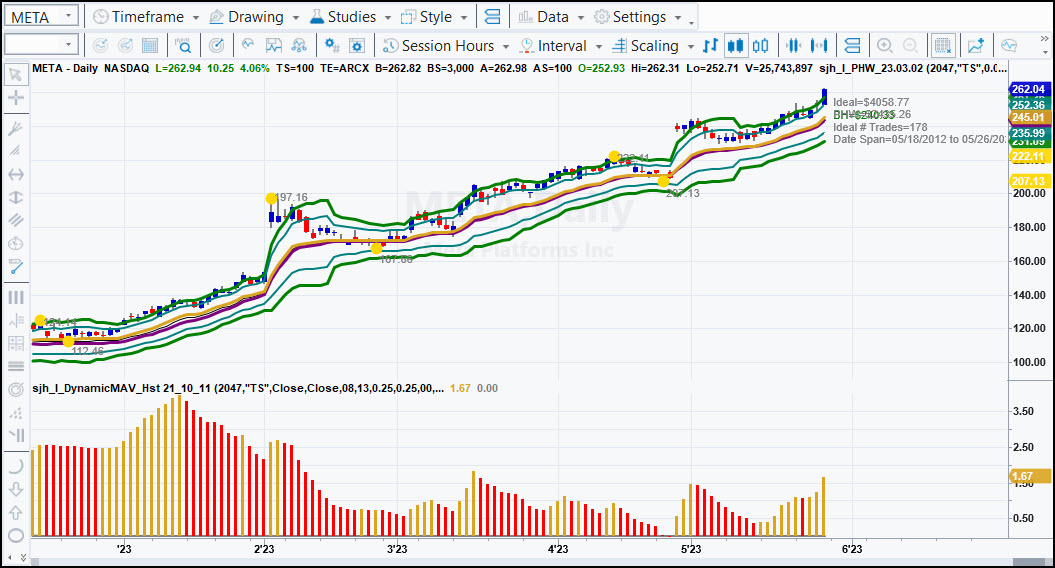Pick the time cycle circle tool
Image resolution: width=1055 pixels, height=568 pixels.
[15, 243]
